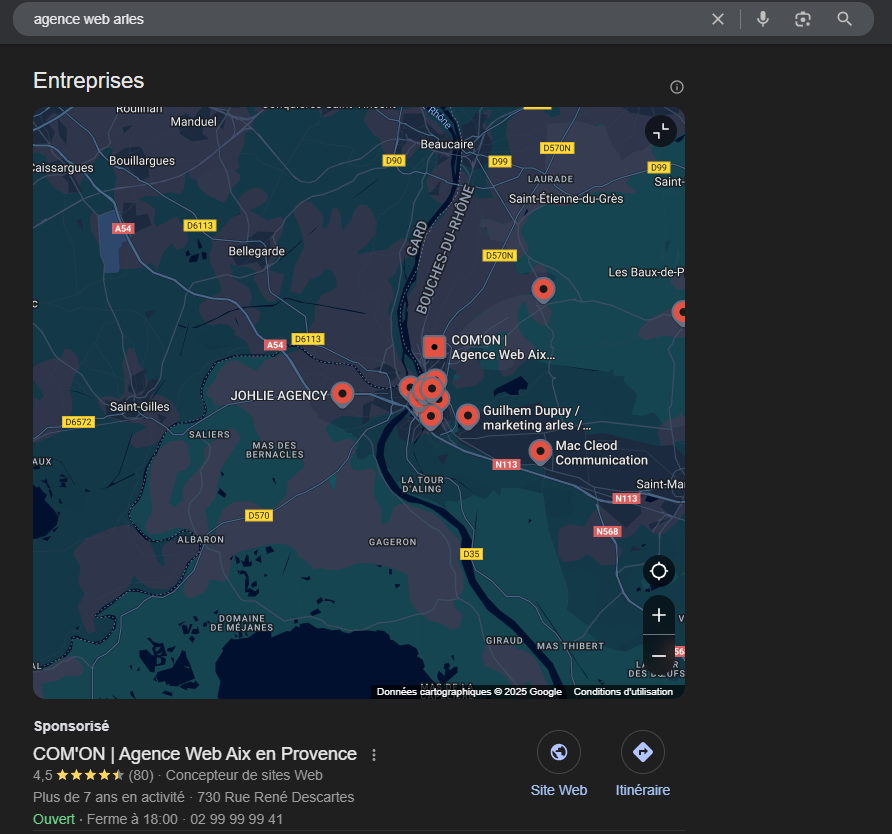
Task: Start voice search with microphone icon
Action: (763, 19)
